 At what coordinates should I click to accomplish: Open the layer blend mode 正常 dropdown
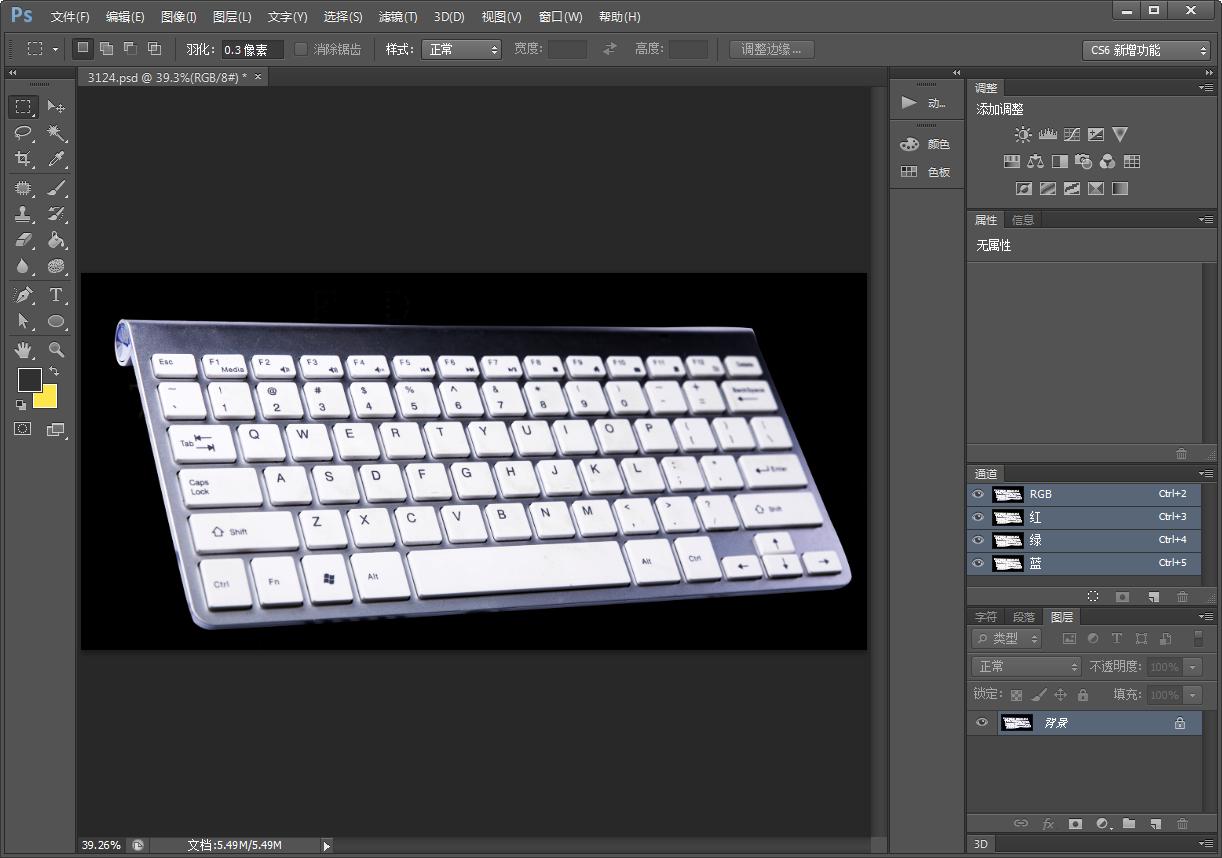[x=1026, y=666]
